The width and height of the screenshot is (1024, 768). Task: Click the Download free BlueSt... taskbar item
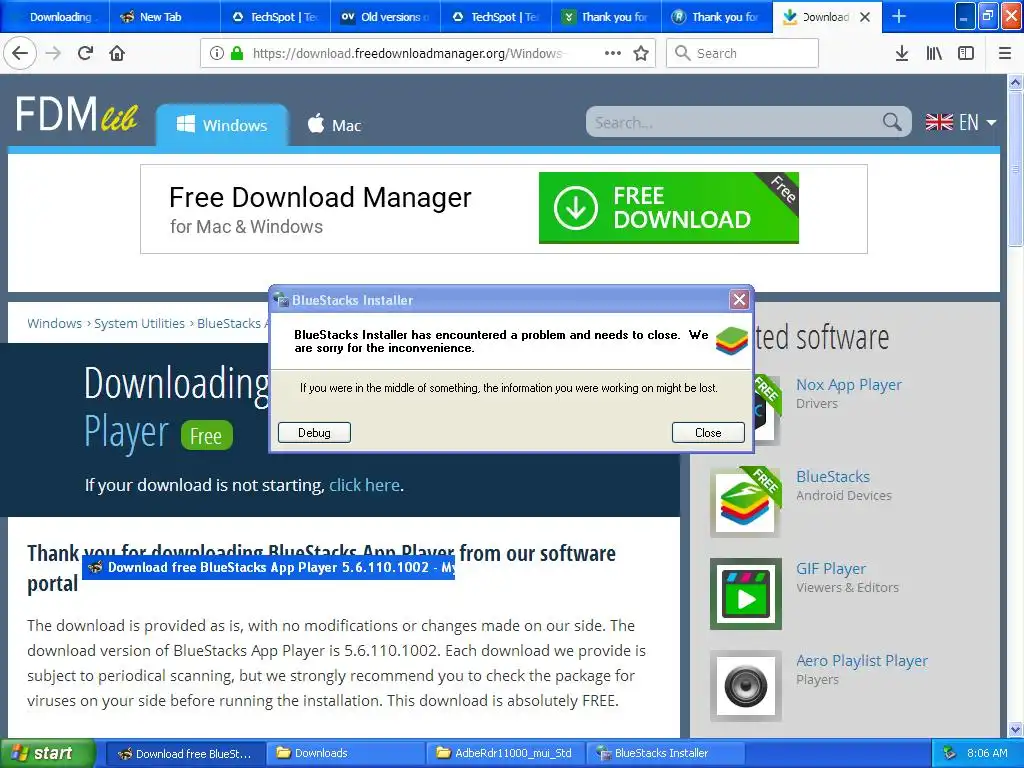point(185,753)
